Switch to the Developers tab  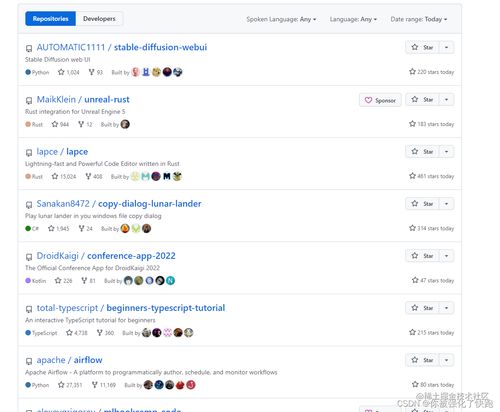point(99,19)
